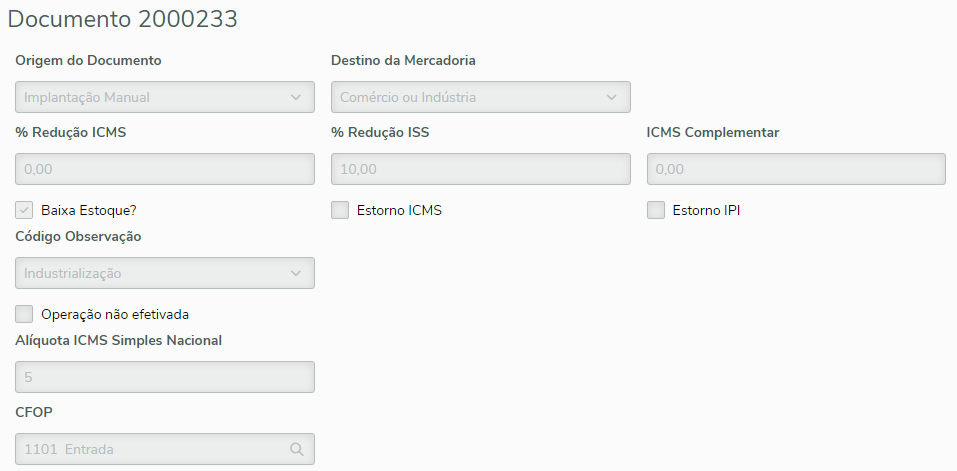Focus the % Redução ISS field
The height and width of the screenshot is (471, 957).
point(480,169)
